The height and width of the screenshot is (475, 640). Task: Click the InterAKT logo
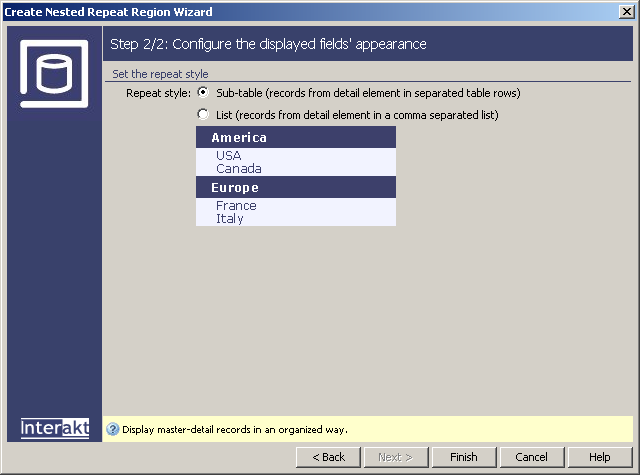point(55,428)
